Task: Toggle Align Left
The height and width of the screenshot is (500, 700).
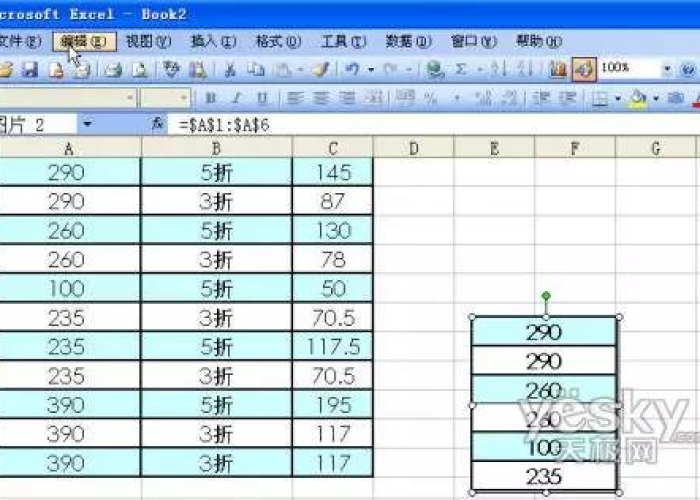Action: [295, 98]
